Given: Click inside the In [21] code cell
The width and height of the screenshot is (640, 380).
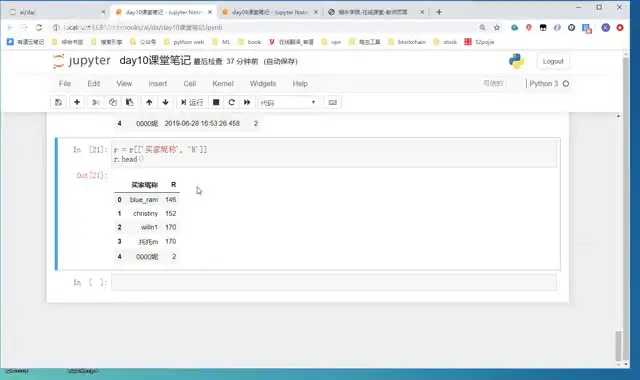Looking at the screenshot, I should 334,154.
